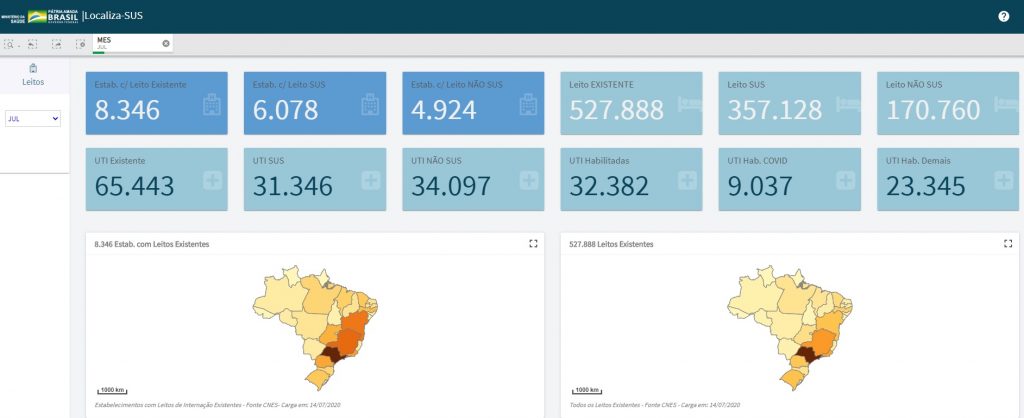The image size is (1024, 418).
Task: Open the smart search selection tool
Action: 10,44
